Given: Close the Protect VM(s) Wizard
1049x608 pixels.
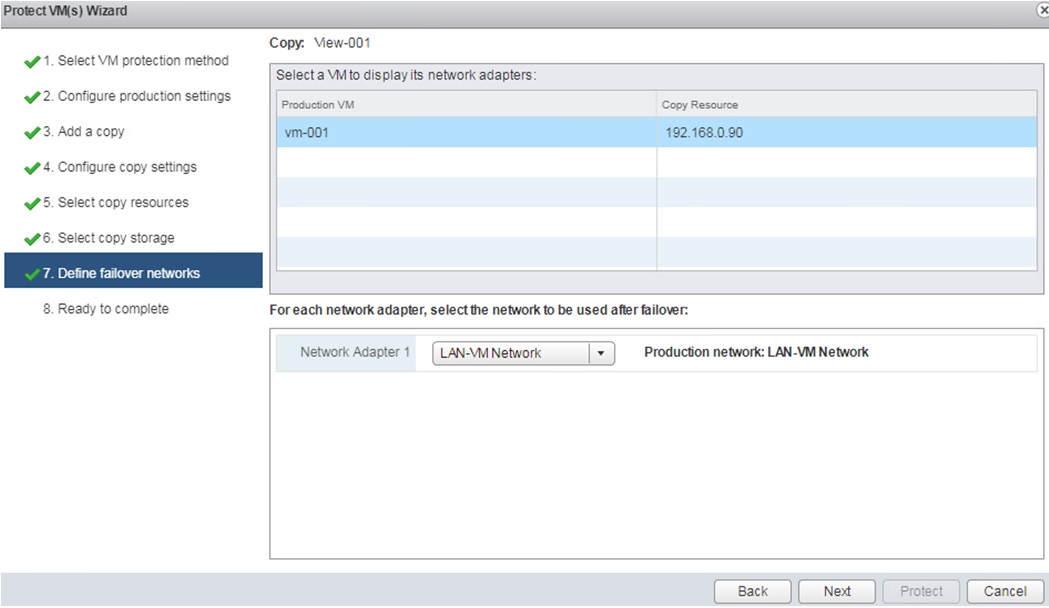Looking at the screenshot, I should point(1042,10).
